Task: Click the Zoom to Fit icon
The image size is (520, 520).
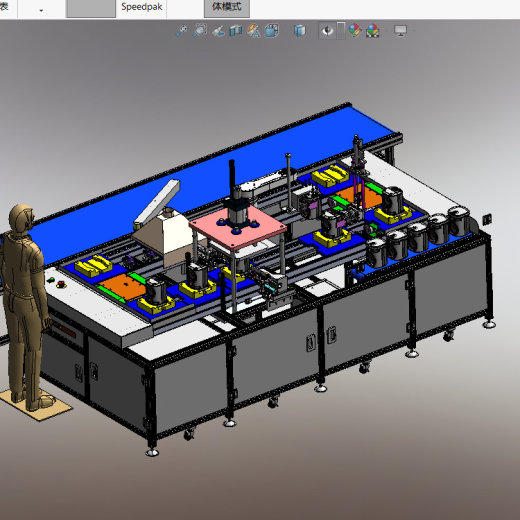Action: [x=182, y=31]
